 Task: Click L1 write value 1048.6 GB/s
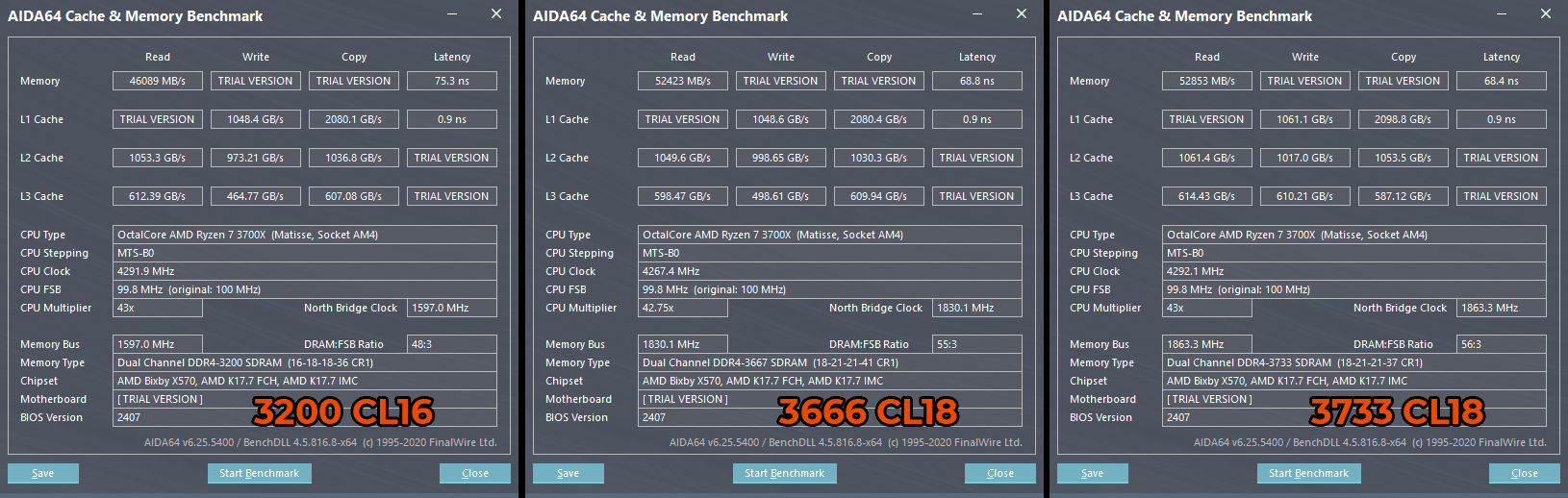point(781,119)
